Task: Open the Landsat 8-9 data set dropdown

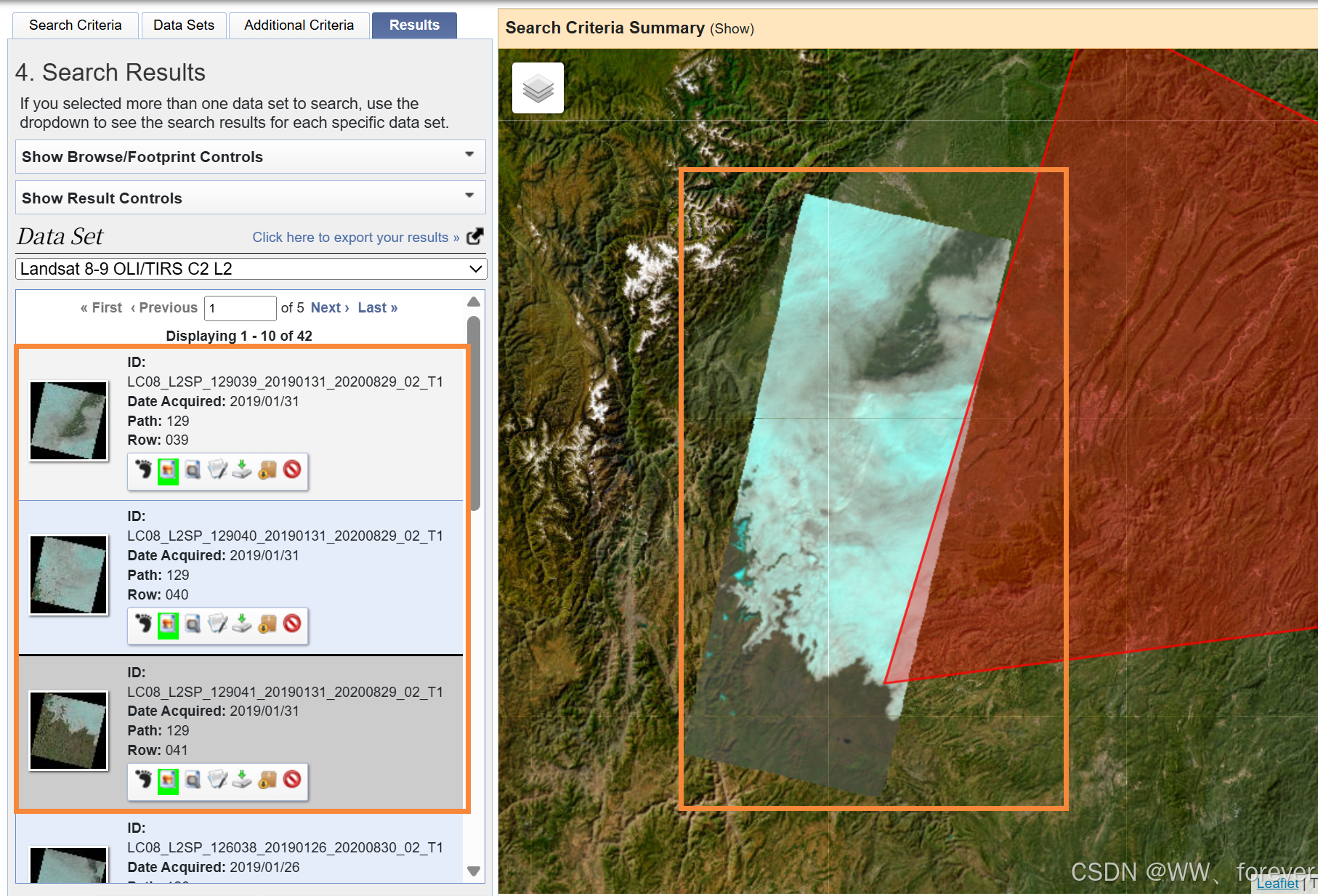Action: tap(251, 269)
